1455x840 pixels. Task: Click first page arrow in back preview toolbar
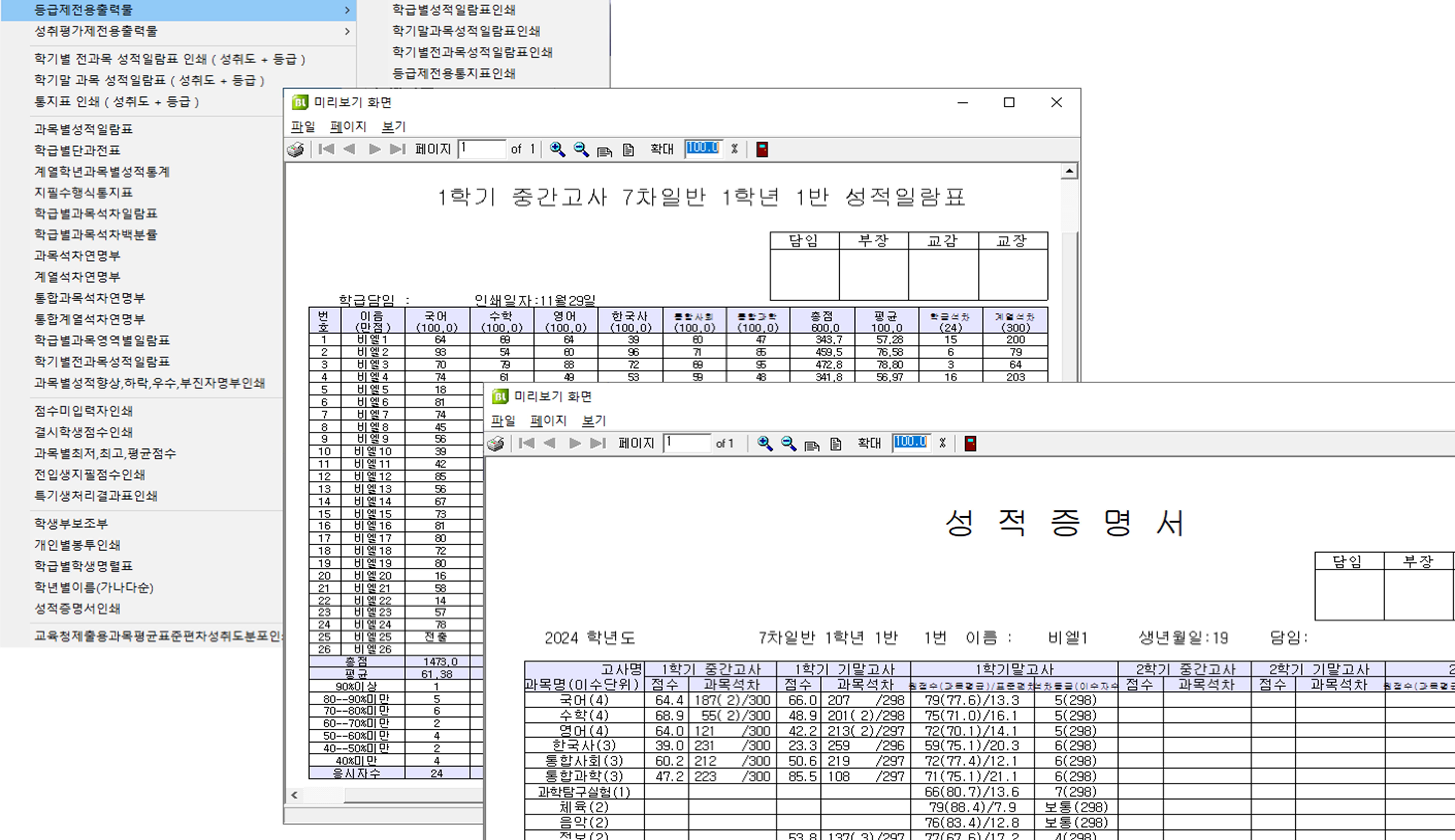(327, 149)
